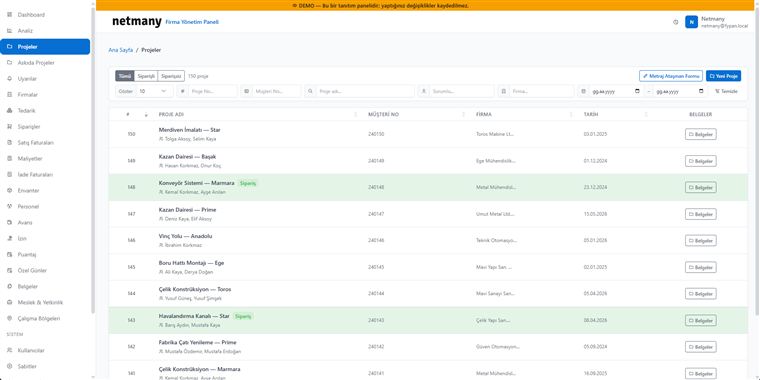Screen dimensions: 760x380
Task: Click the Müşteri No filter field
Action: pos(277,91)
